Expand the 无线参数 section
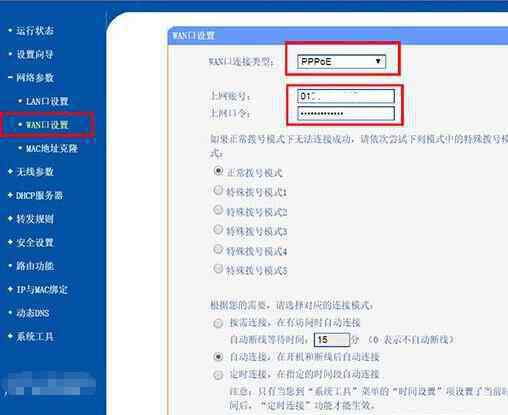508x415 pixels. pos(35,172)
